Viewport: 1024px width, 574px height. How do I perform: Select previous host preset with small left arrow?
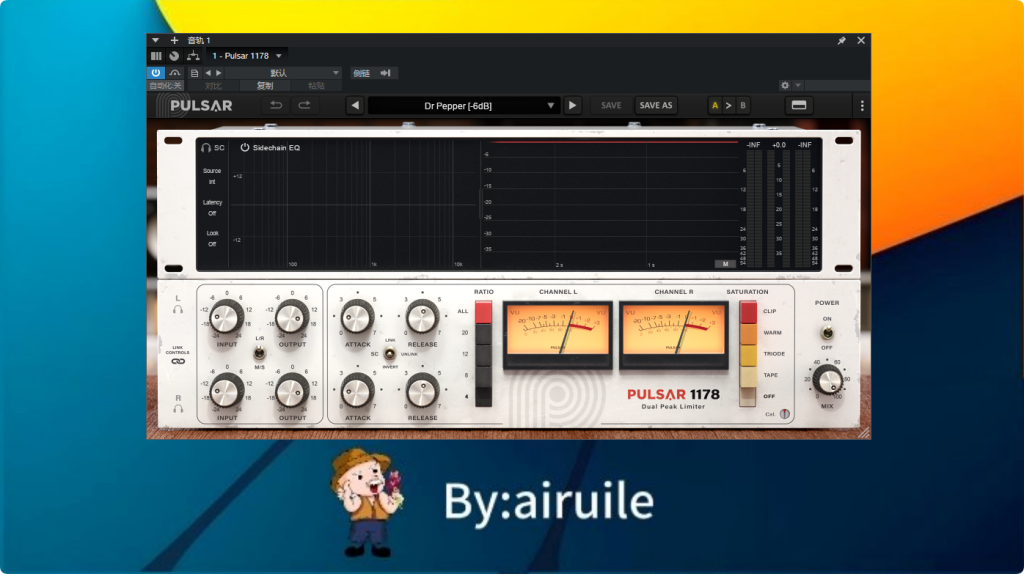click(x=208, y=73)
